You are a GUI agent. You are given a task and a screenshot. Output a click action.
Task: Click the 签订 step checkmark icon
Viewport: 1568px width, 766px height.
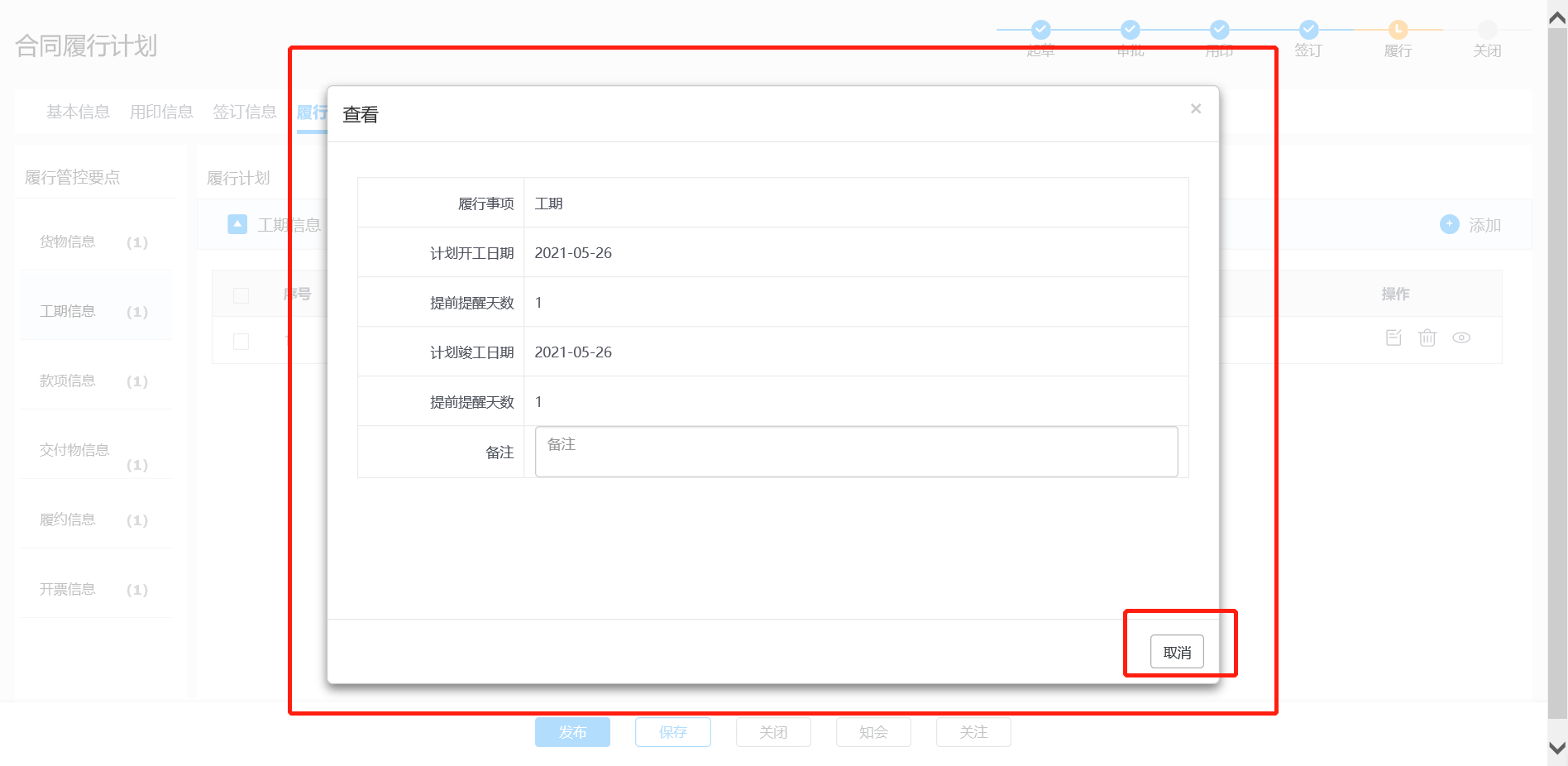[1308, 30]
